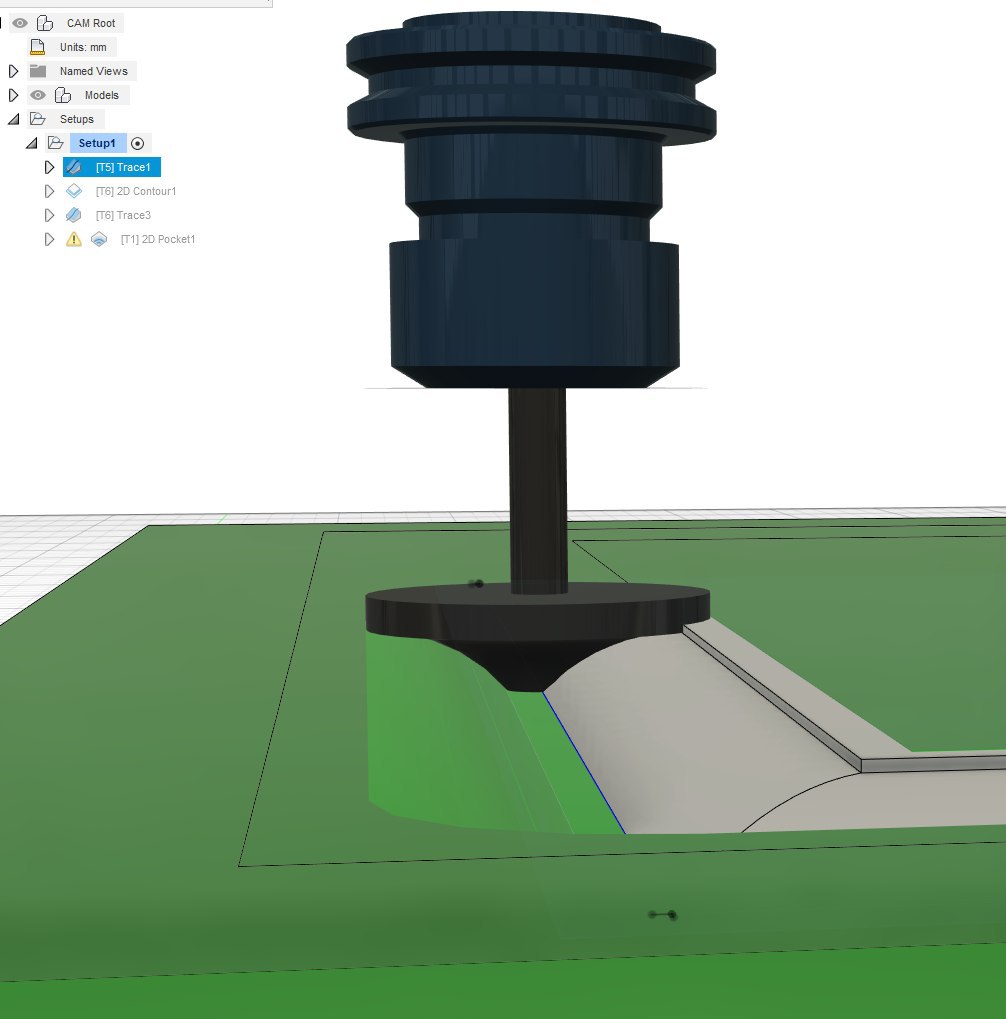
Task: Click the Trace1 operation icon
Action: [74, 167]
